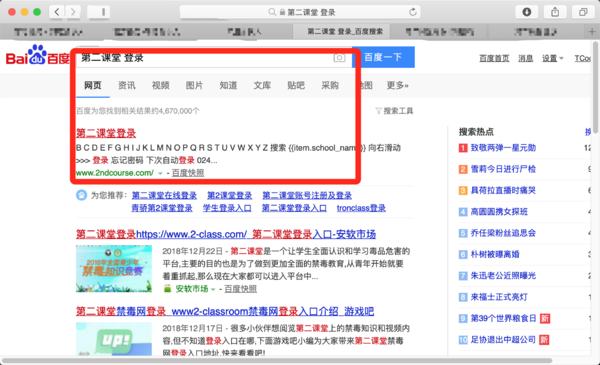Click suggested search 第二课堂在线登录
This screenshot has width=600, height=365.
point(164,196)
